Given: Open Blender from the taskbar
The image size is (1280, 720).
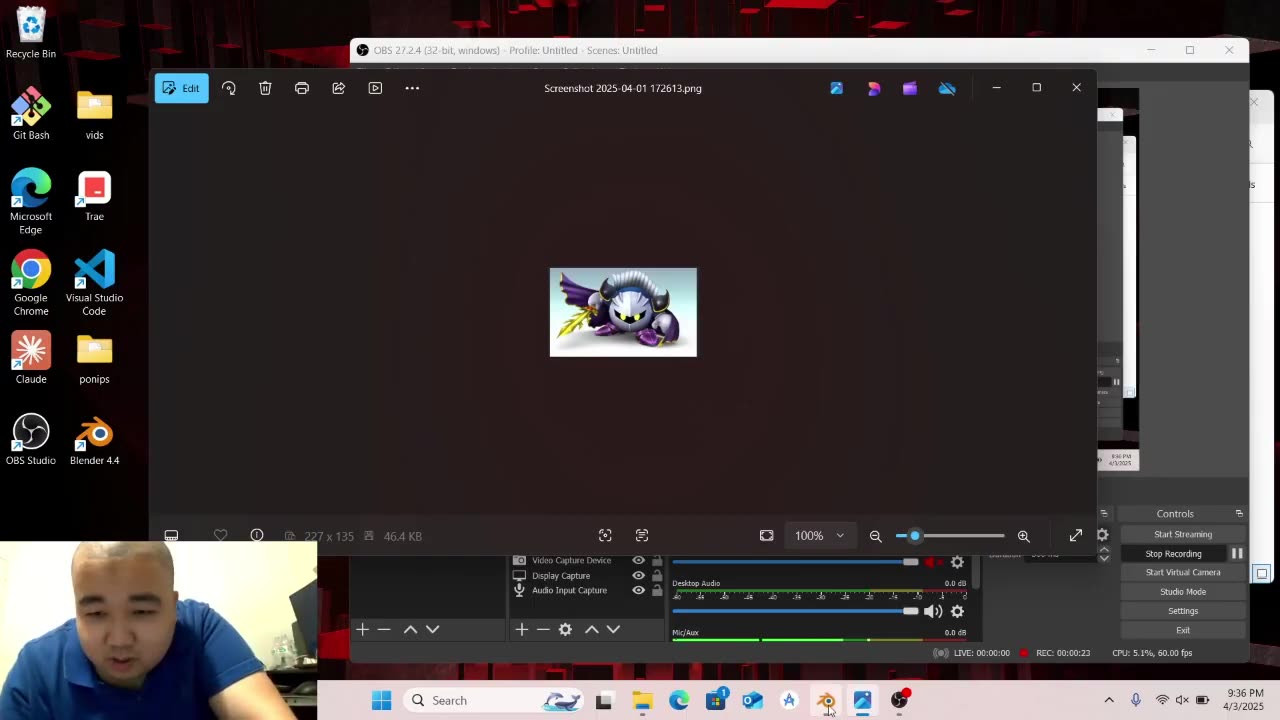Looking at the screenshot, I should click(826, 701).
